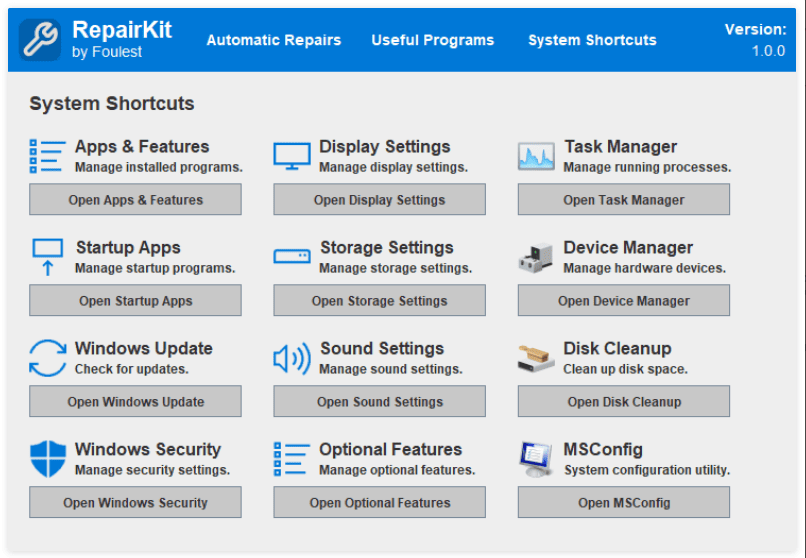Click the Device Manager hardware icon

536,257
